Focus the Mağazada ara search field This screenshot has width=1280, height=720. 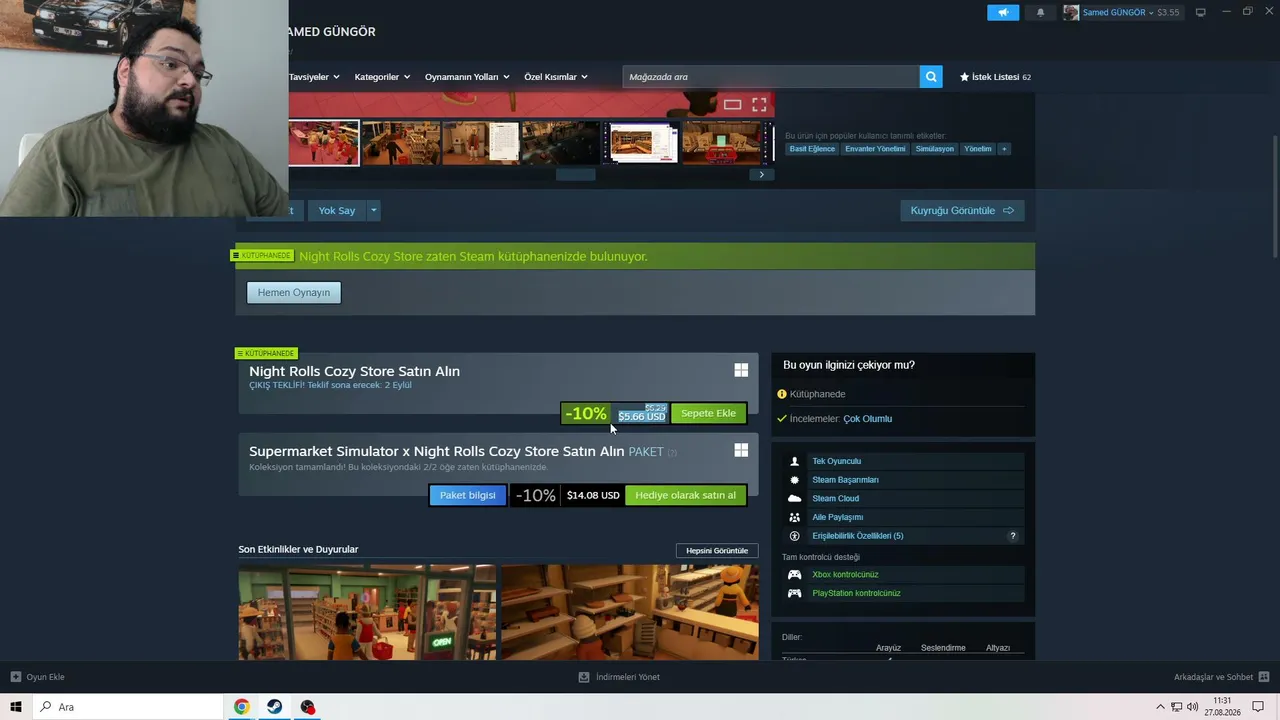click(771, 76)
